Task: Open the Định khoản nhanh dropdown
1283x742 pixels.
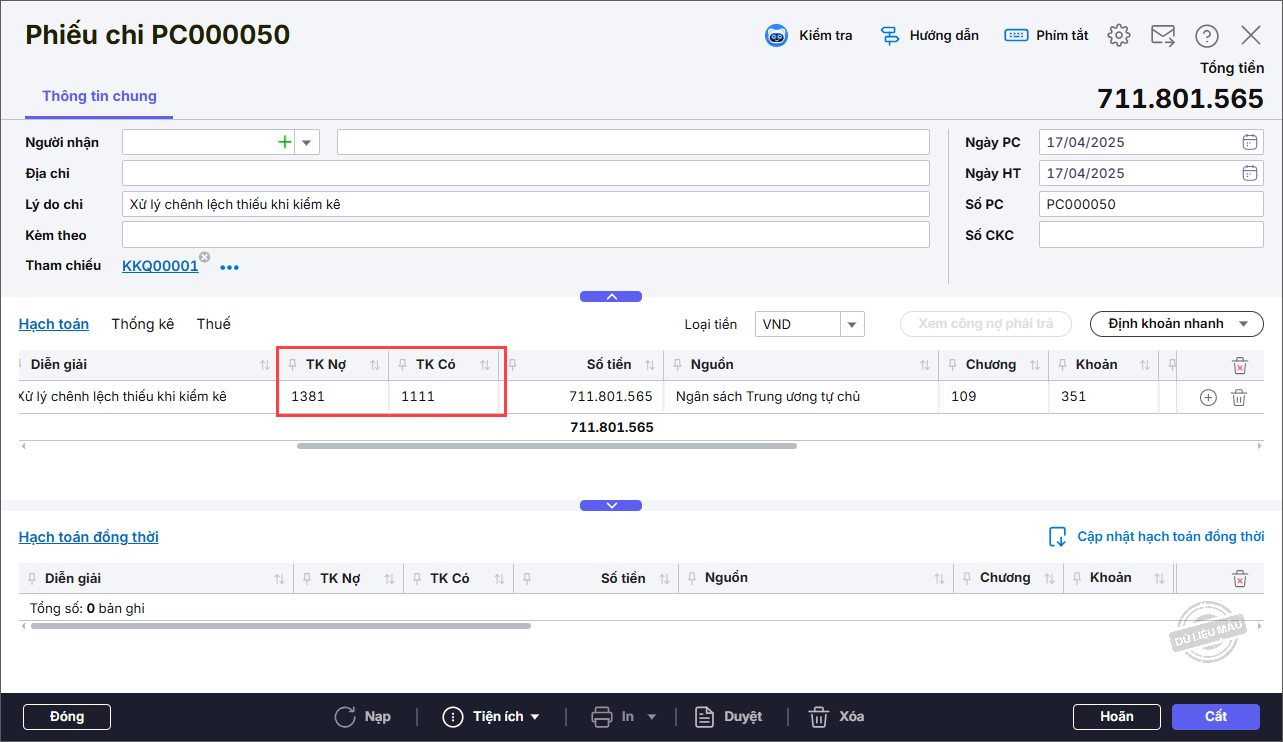Action: pos(1176,324)
